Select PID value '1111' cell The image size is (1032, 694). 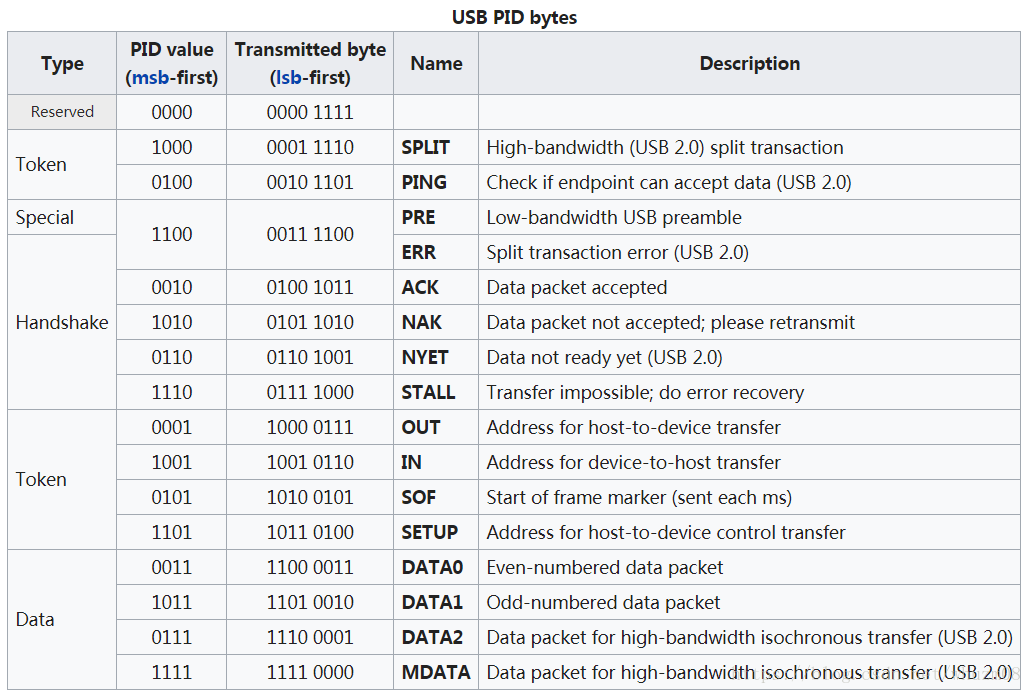pyautogui.click(x=172, y=672)
